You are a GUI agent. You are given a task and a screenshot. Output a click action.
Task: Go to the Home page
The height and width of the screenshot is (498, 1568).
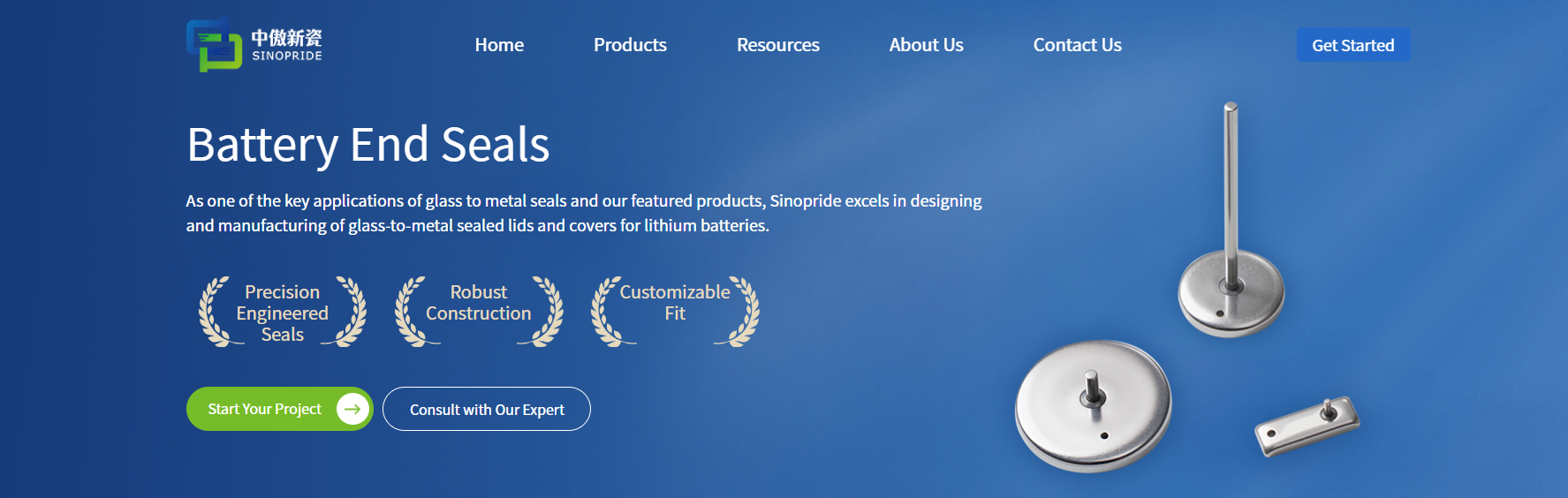[499, 45]
